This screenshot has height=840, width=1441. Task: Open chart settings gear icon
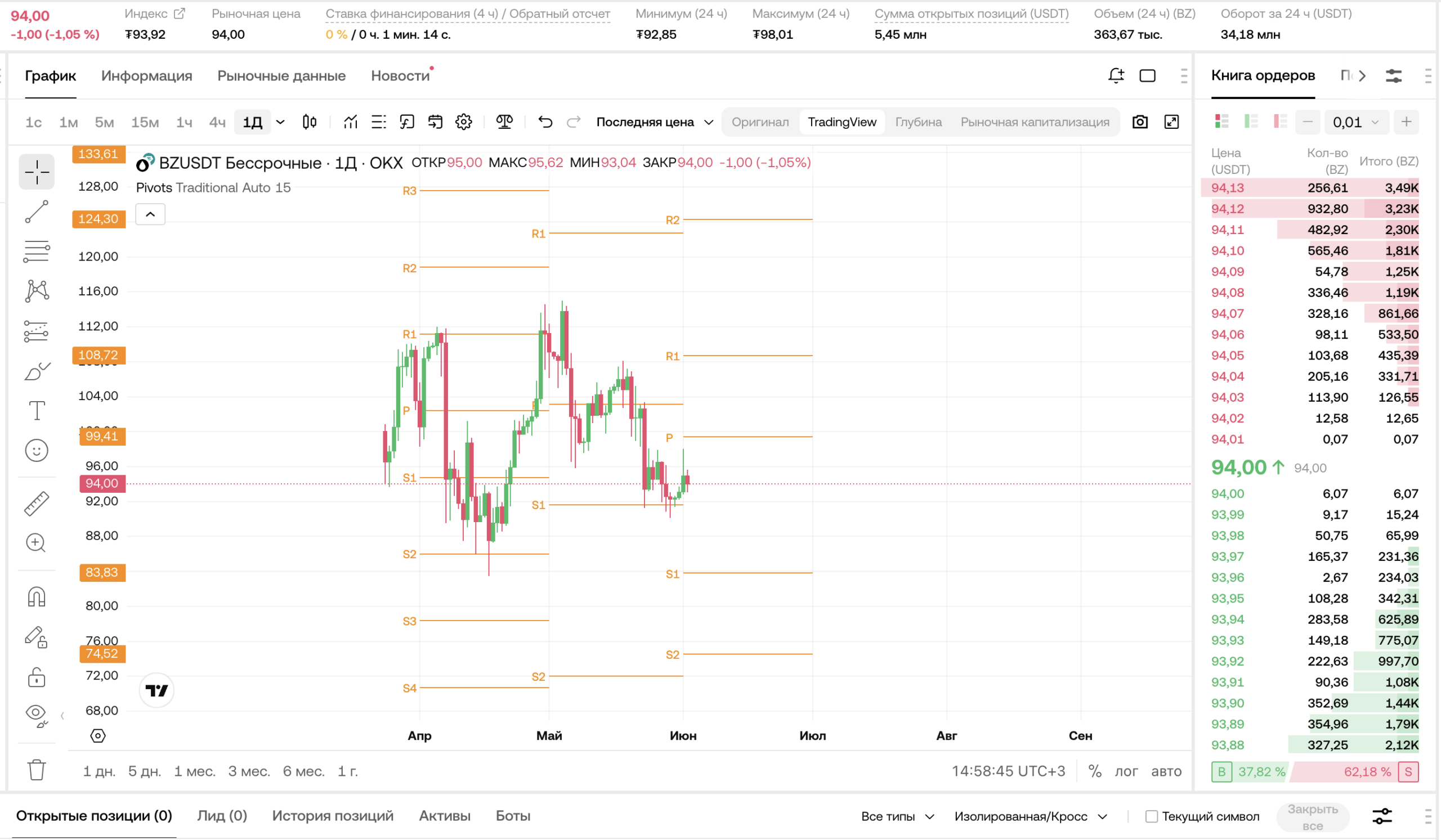(x=464, y=122)
